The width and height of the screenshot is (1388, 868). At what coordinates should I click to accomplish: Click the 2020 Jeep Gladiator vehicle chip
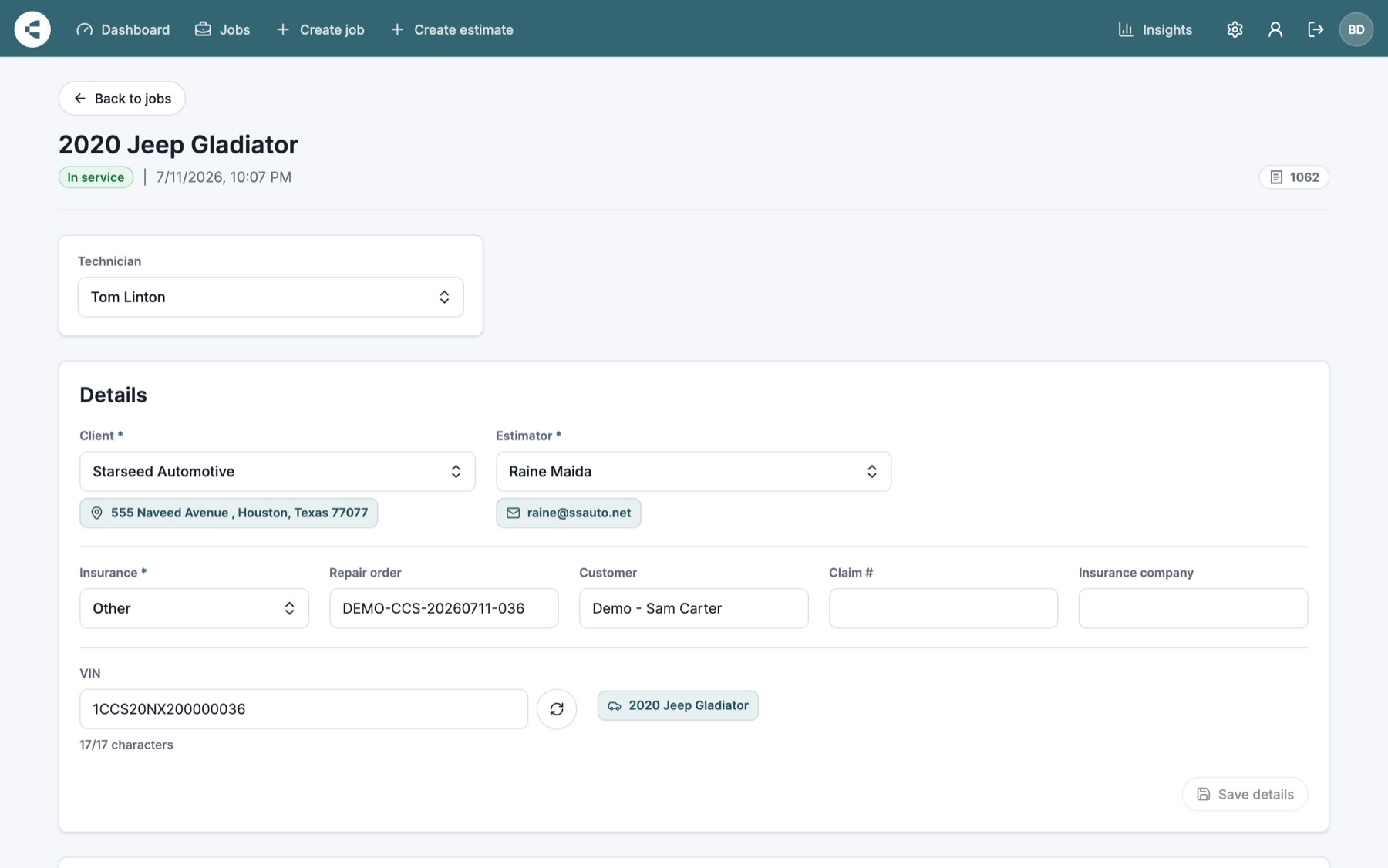(678, 705)
